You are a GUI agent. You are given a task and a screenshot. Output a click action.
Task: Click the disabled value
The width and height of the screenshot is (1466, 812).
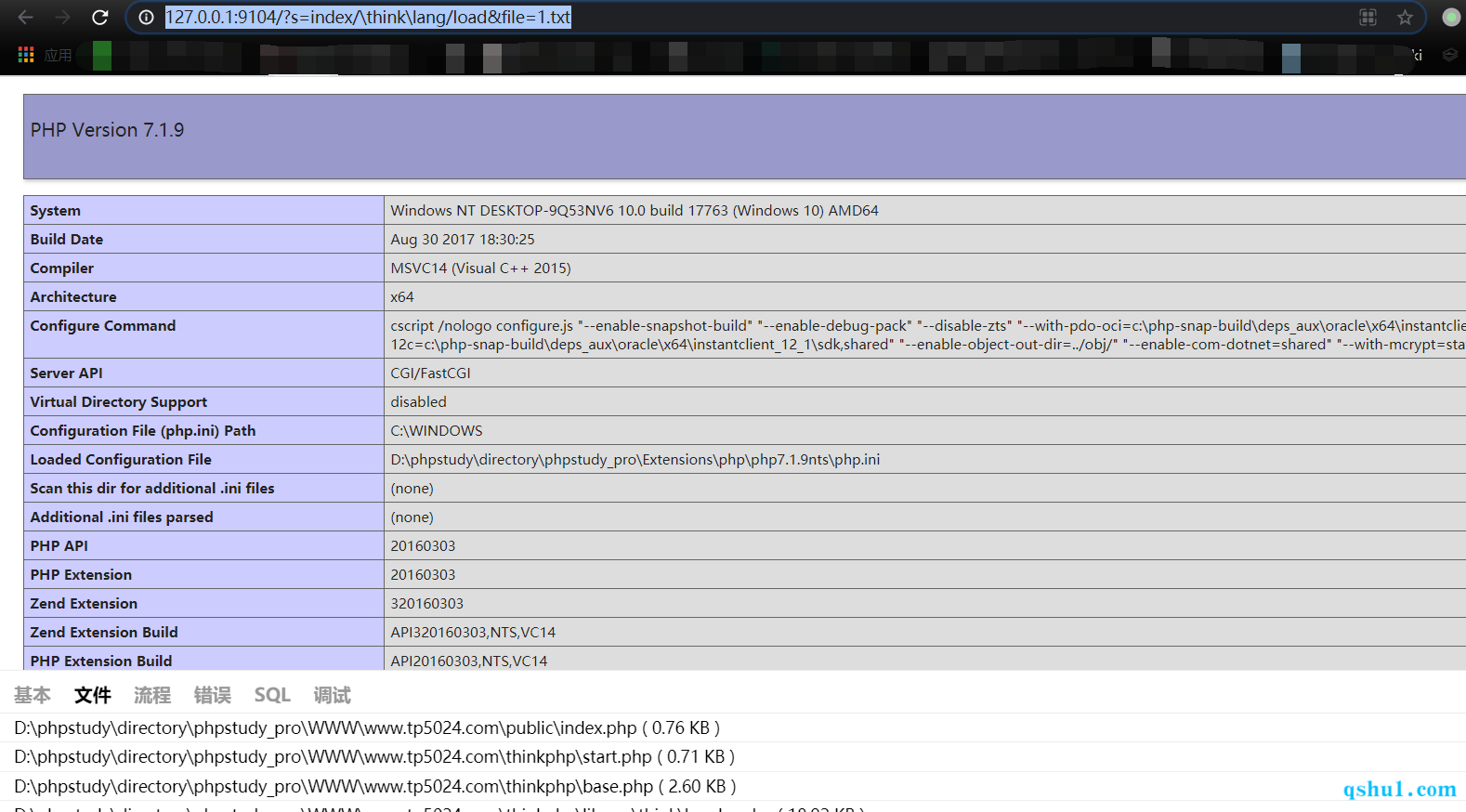(x=418, y=402)
